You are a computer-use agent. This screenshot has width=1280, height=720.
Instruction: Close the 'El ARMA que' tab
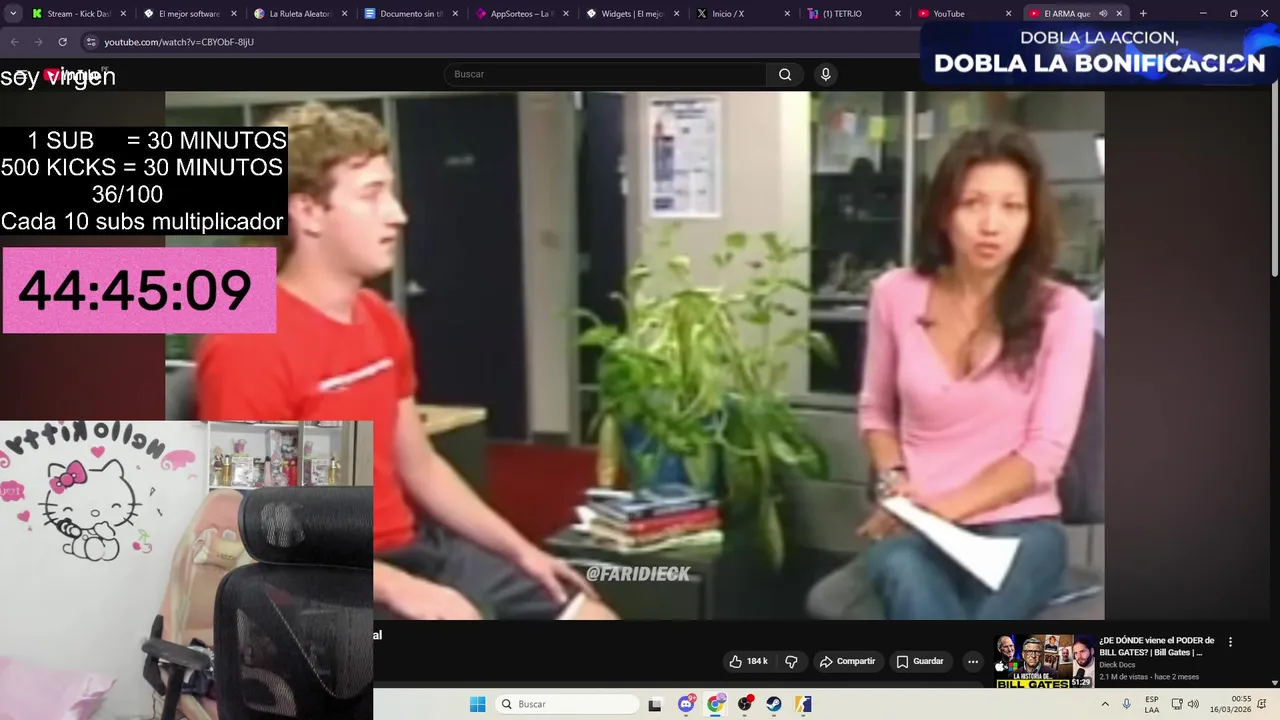(x=1119, y=14)
